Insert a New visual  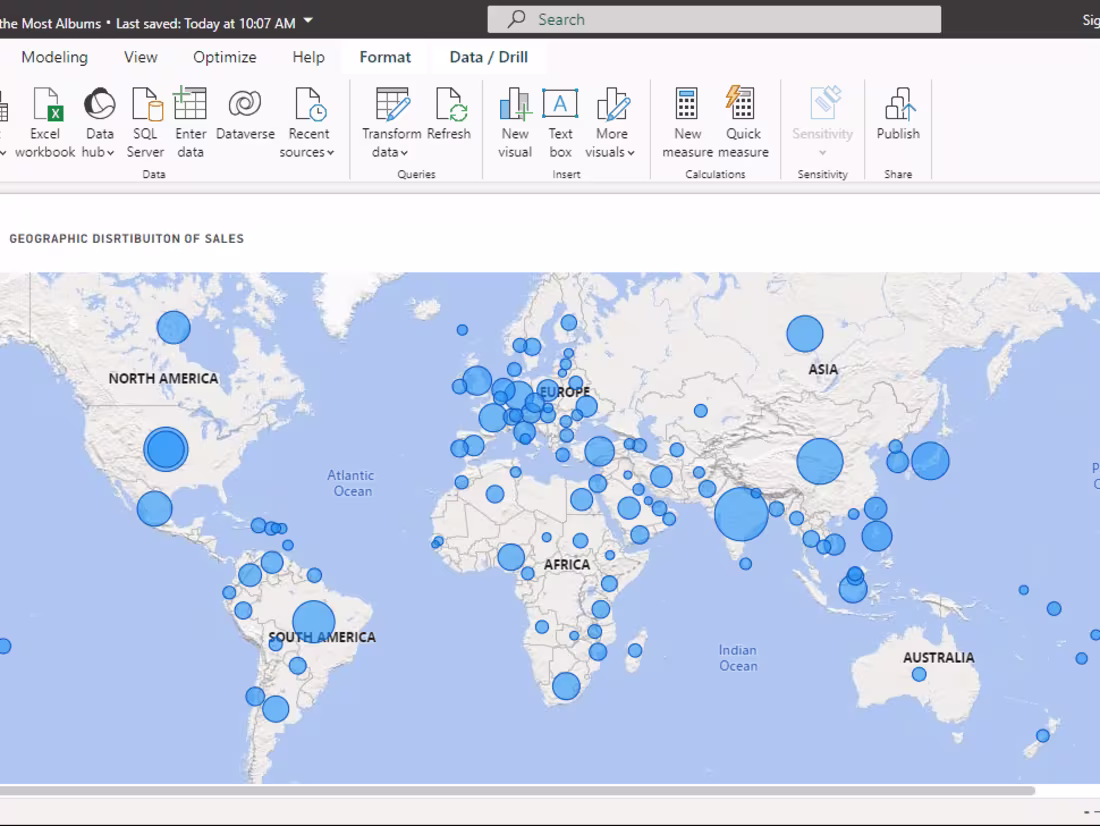click(515, 123)
